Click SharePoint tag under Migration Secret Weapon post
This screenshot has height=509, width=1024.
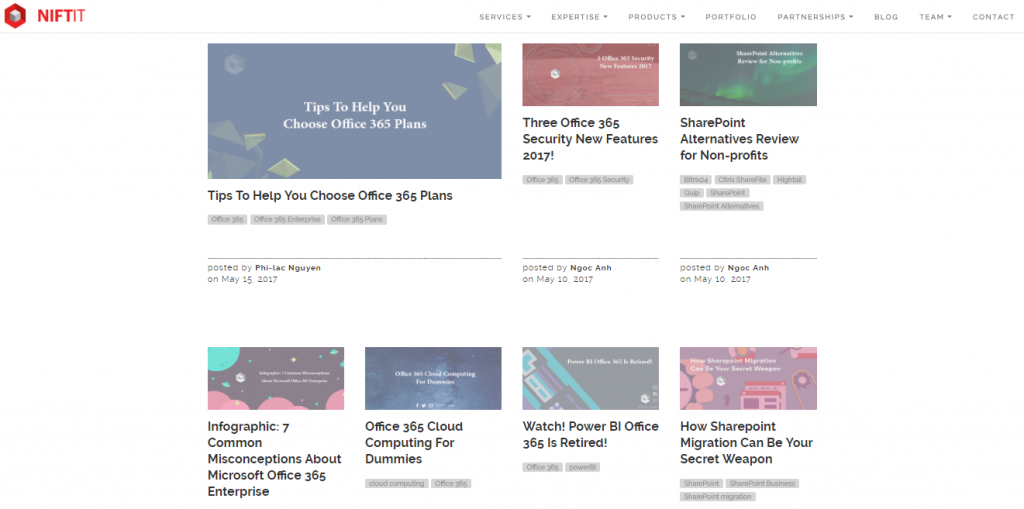(x=701, y=484)
